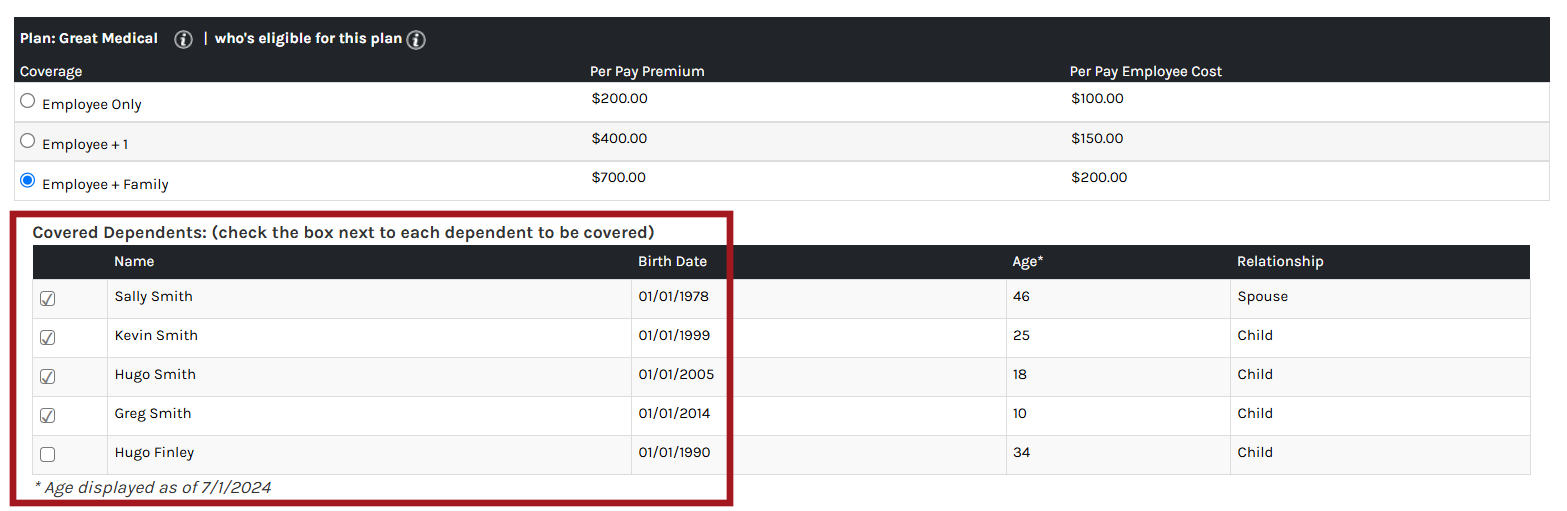The image size is (1567, 511).
Task: Click age 46 in Sally Smith row
Action: pos(1021,297)
